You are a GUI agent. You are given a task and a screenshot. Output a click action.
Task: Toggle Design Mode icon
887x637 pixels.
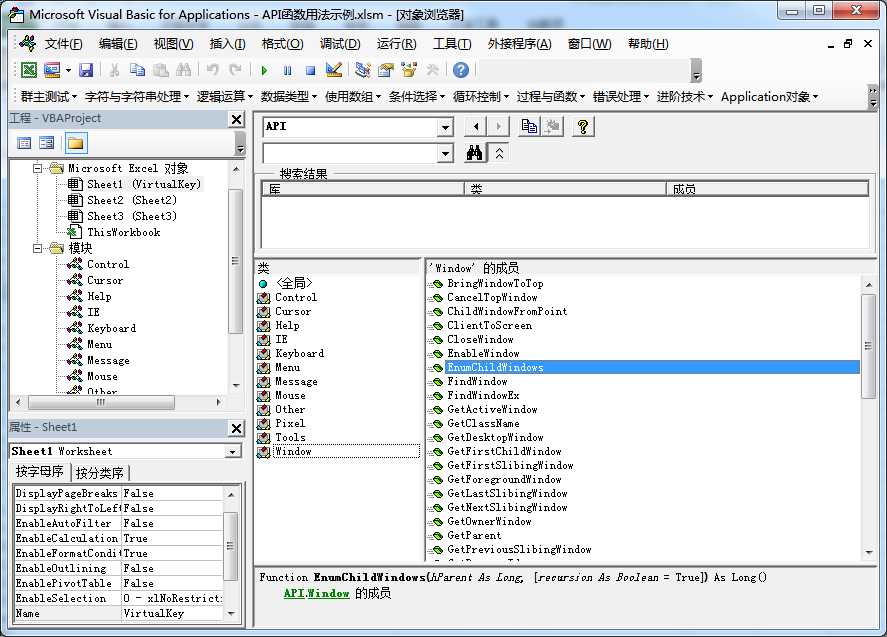click(x=334, y=70)
